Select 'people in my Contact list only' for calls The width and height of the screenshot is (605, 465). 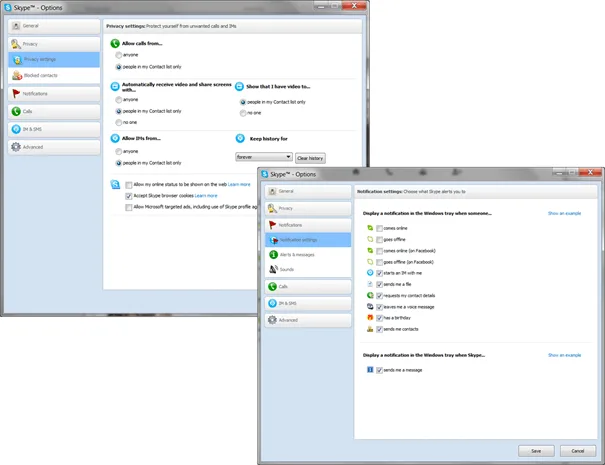coord(119,67)
